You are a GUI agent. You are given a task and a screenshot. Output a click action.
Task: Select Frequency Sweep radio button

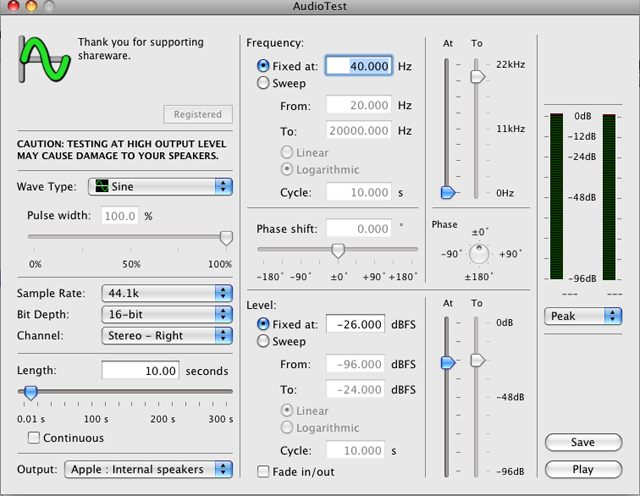(x=263, y=83)
